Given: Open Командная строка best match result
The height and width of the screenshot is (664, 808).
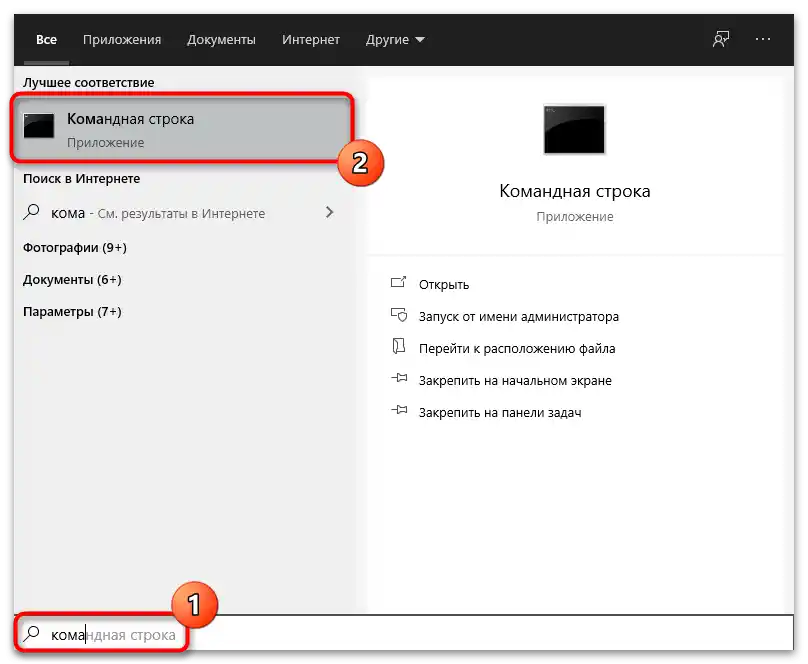Looking at the screenshot, I should click(182, 128).
